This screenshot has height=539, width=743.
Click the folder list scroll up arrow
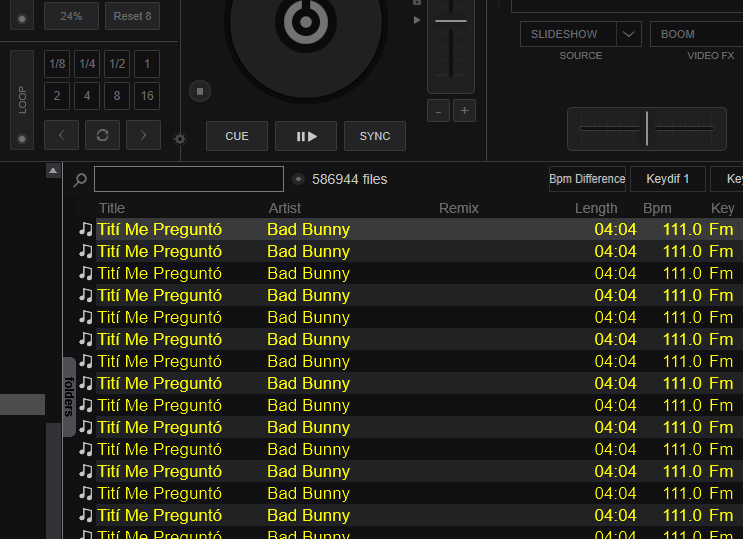(53, 171)
